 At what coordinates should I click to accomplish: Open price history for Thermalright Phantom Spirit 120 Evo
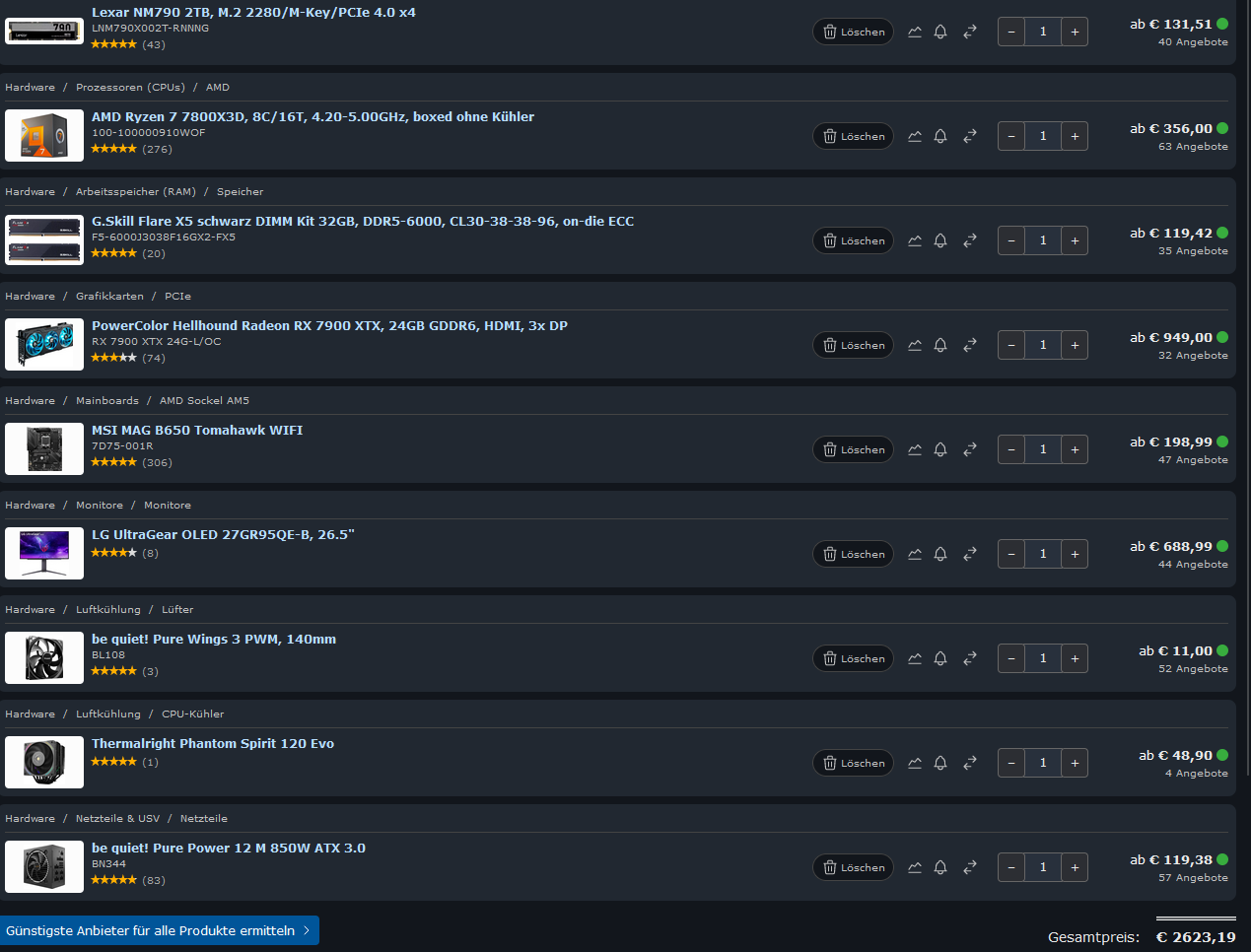(x=915, y=763)
